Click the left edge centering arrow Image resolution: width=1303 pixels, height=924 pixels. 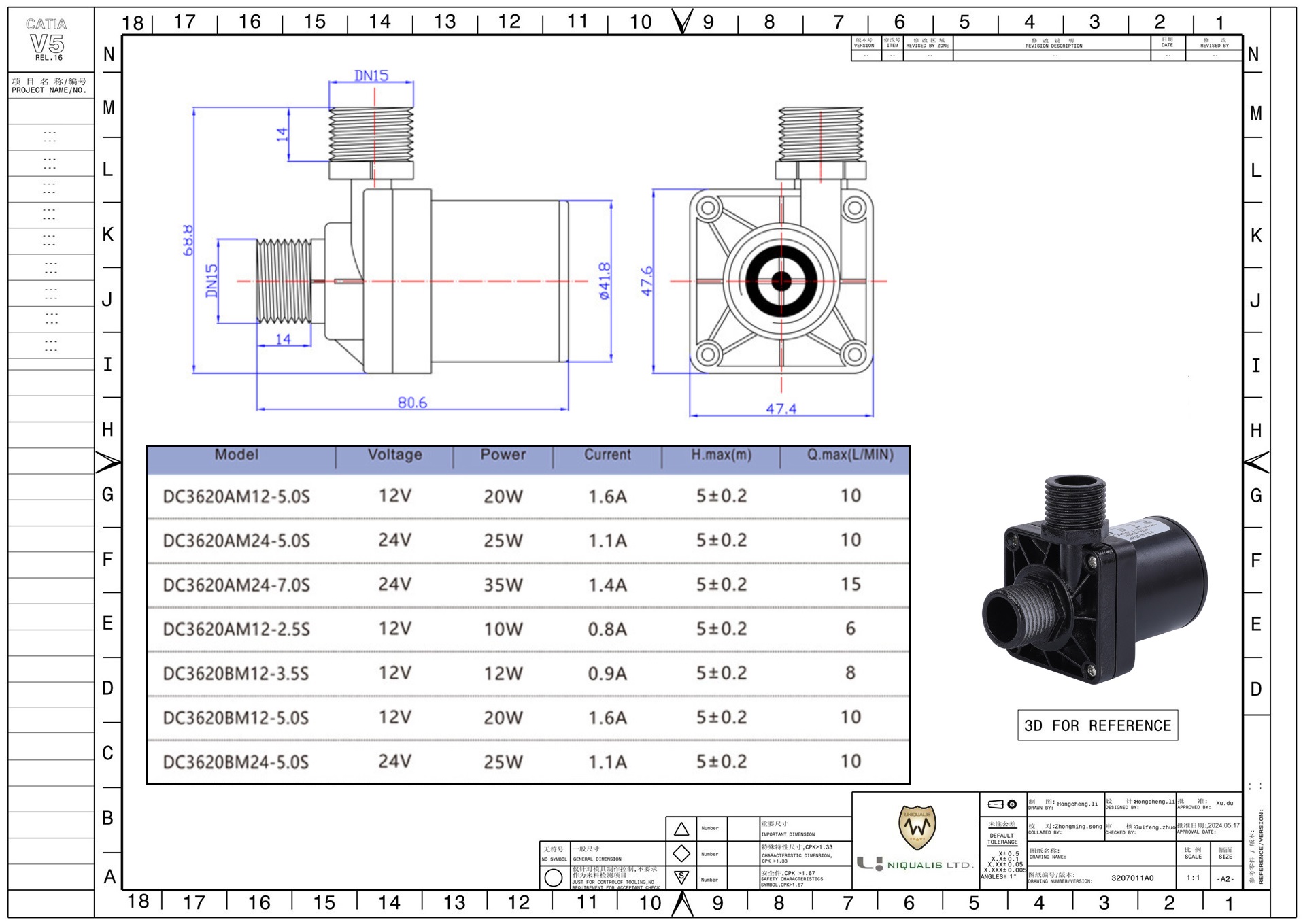[107, 462]
